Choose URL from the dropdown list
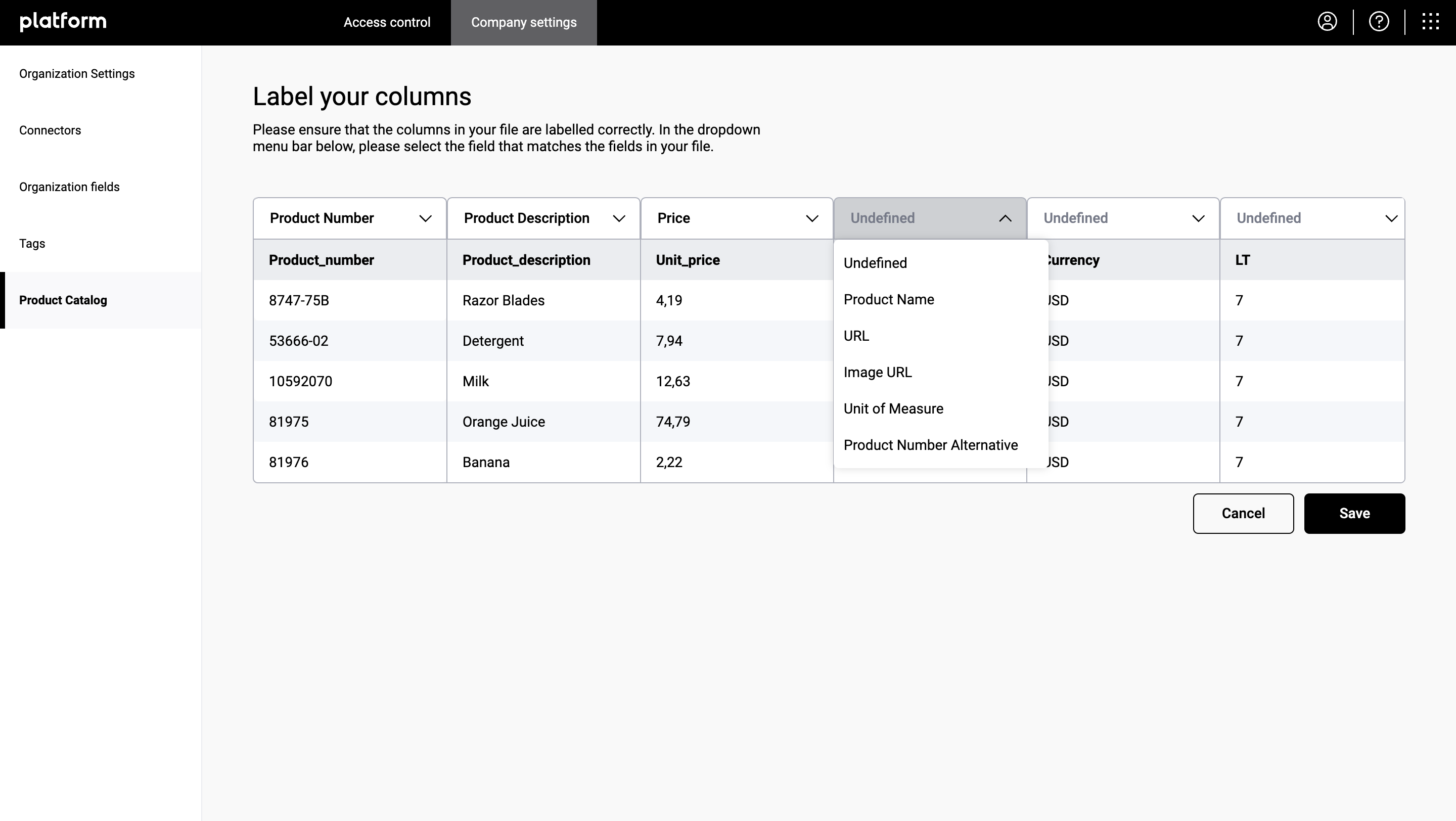 tap(940, 336)
